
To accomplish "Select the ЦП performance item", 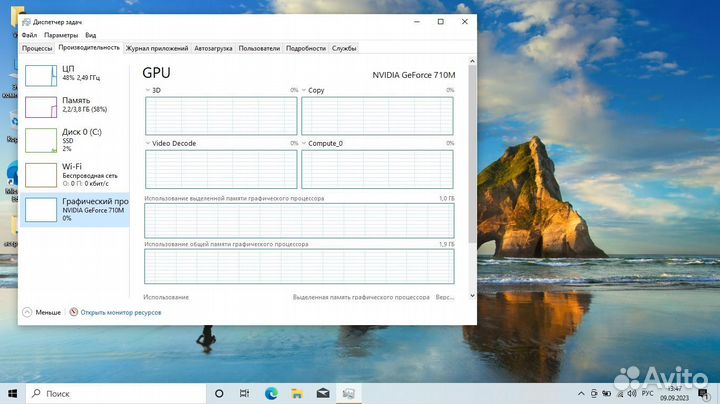I will point(75,75).
